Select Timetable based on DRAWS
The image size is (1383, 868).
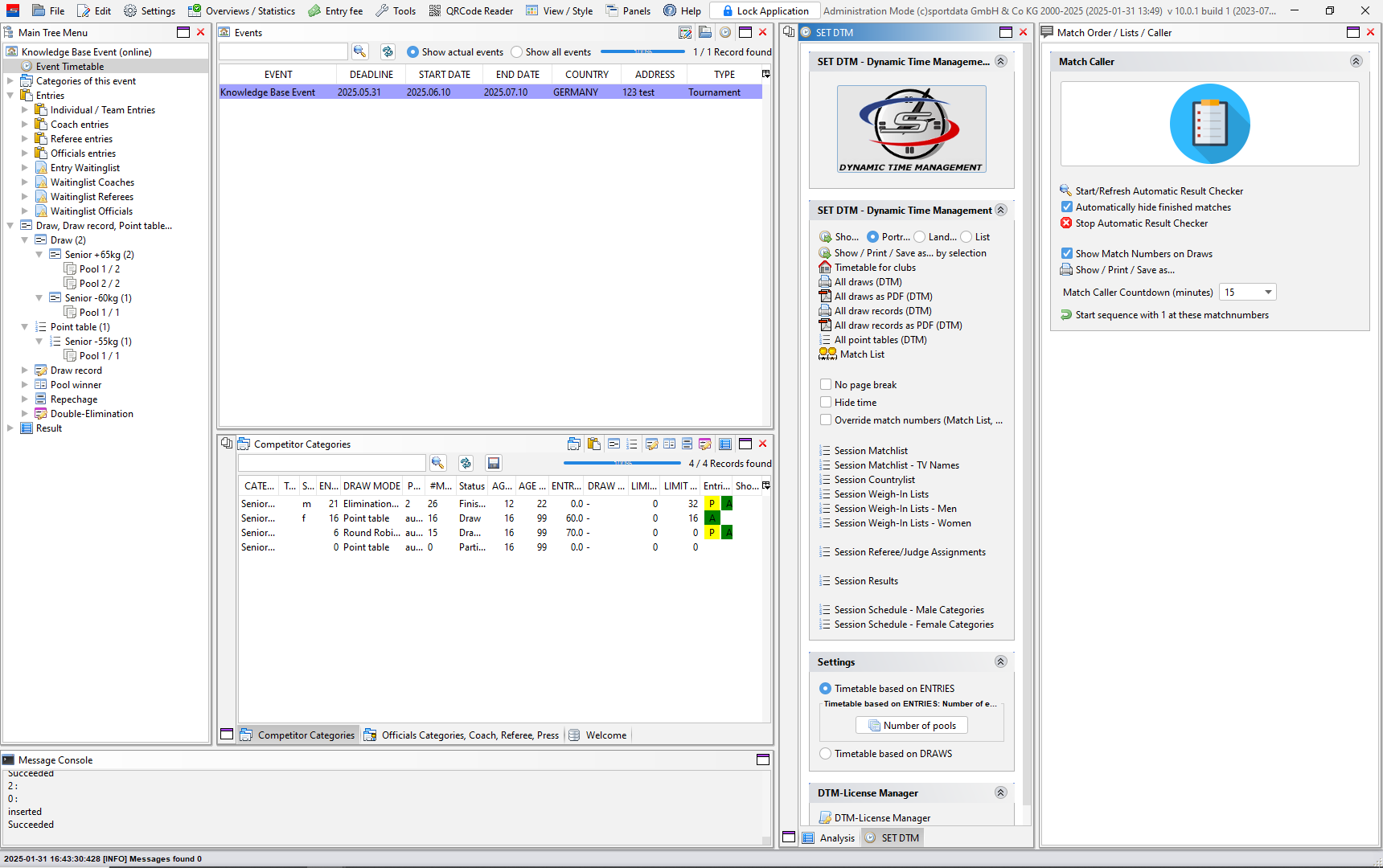click(825, 753)
